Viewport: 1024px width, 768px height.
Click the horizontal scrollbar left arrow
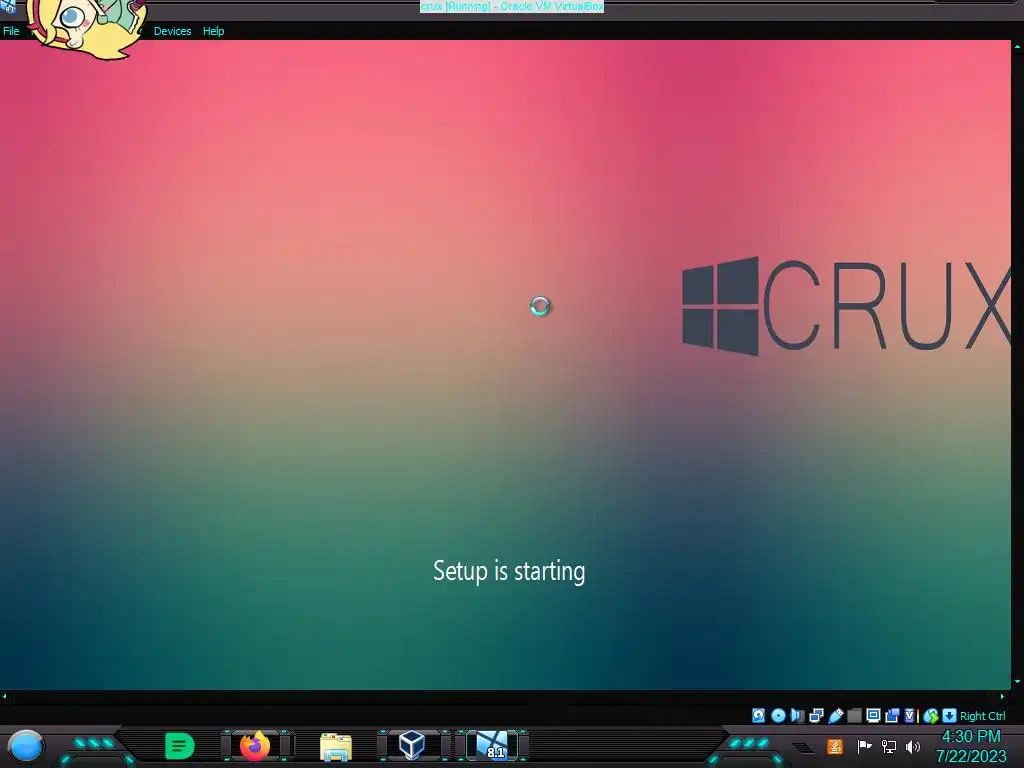[x=5, y=697]
